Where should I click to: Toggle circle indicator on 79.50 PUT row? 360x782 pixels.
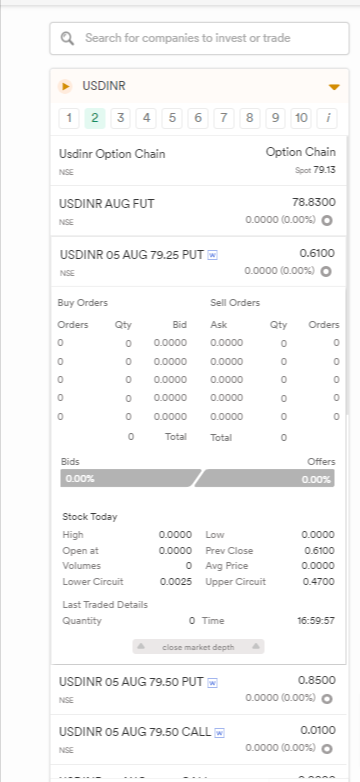327,698
